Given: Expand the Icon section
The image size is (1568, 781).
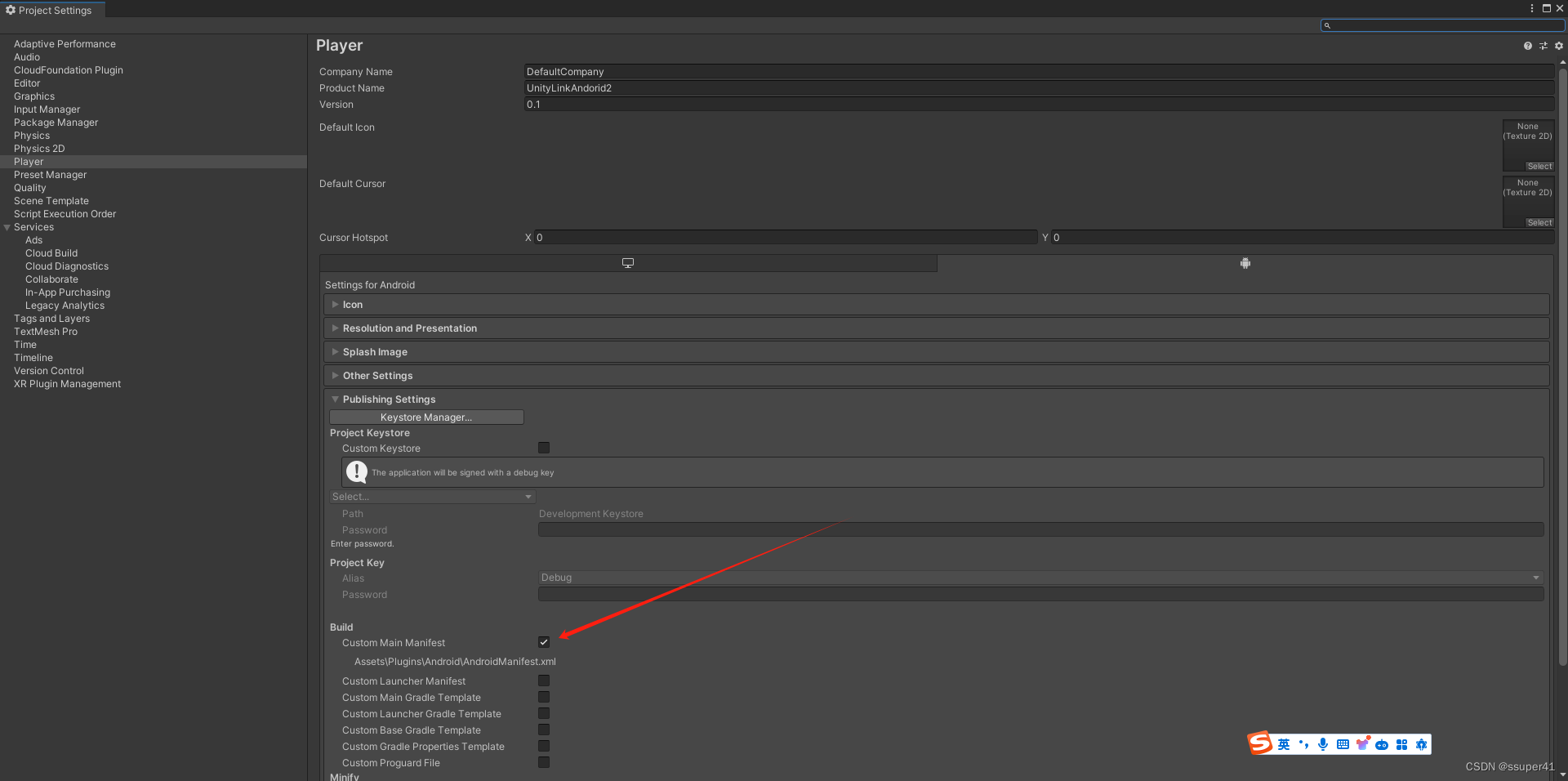Looking at the screenshot, I should [937, 305].
